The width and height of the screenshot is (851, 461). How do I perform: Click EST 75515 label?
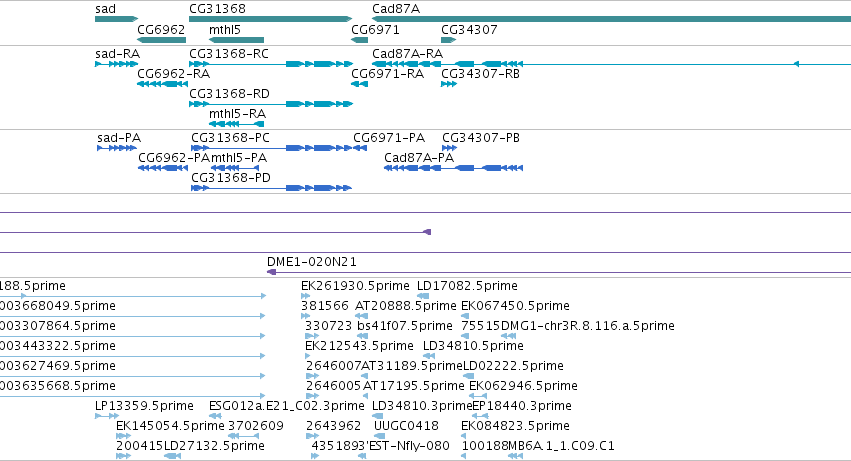pyautogui.click(x=481, y=326)
